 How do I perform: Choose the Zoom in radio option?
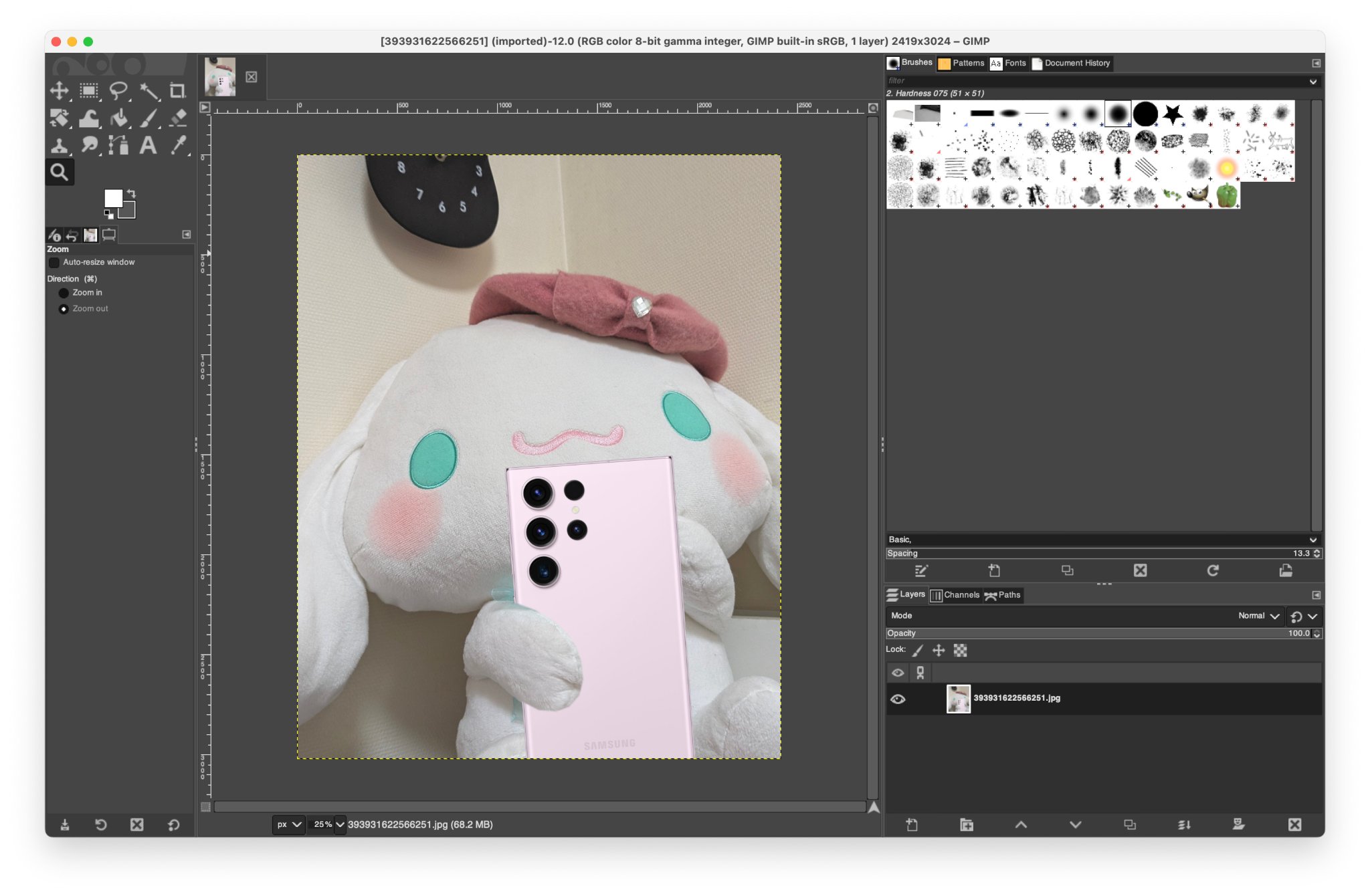[64, 293]
